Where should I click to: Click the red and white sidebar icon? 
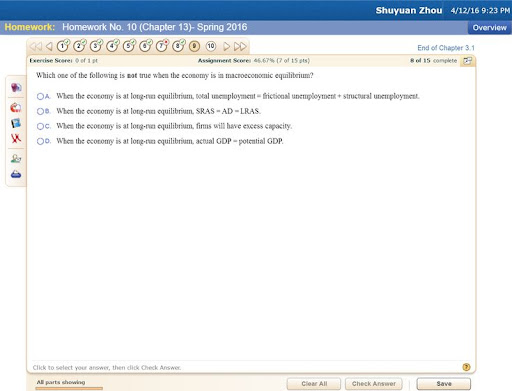(x=16, y=107)
